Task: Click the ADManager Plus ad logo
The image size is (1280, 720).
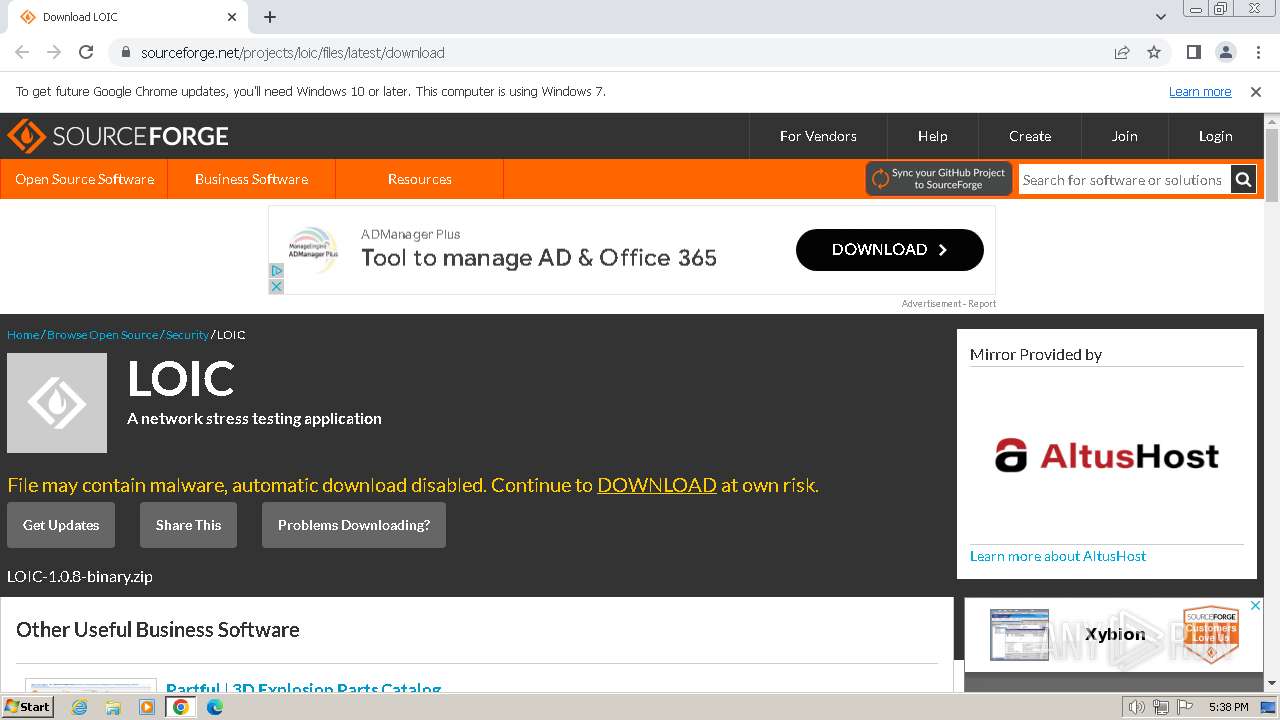Action: [x=313, y=249]
